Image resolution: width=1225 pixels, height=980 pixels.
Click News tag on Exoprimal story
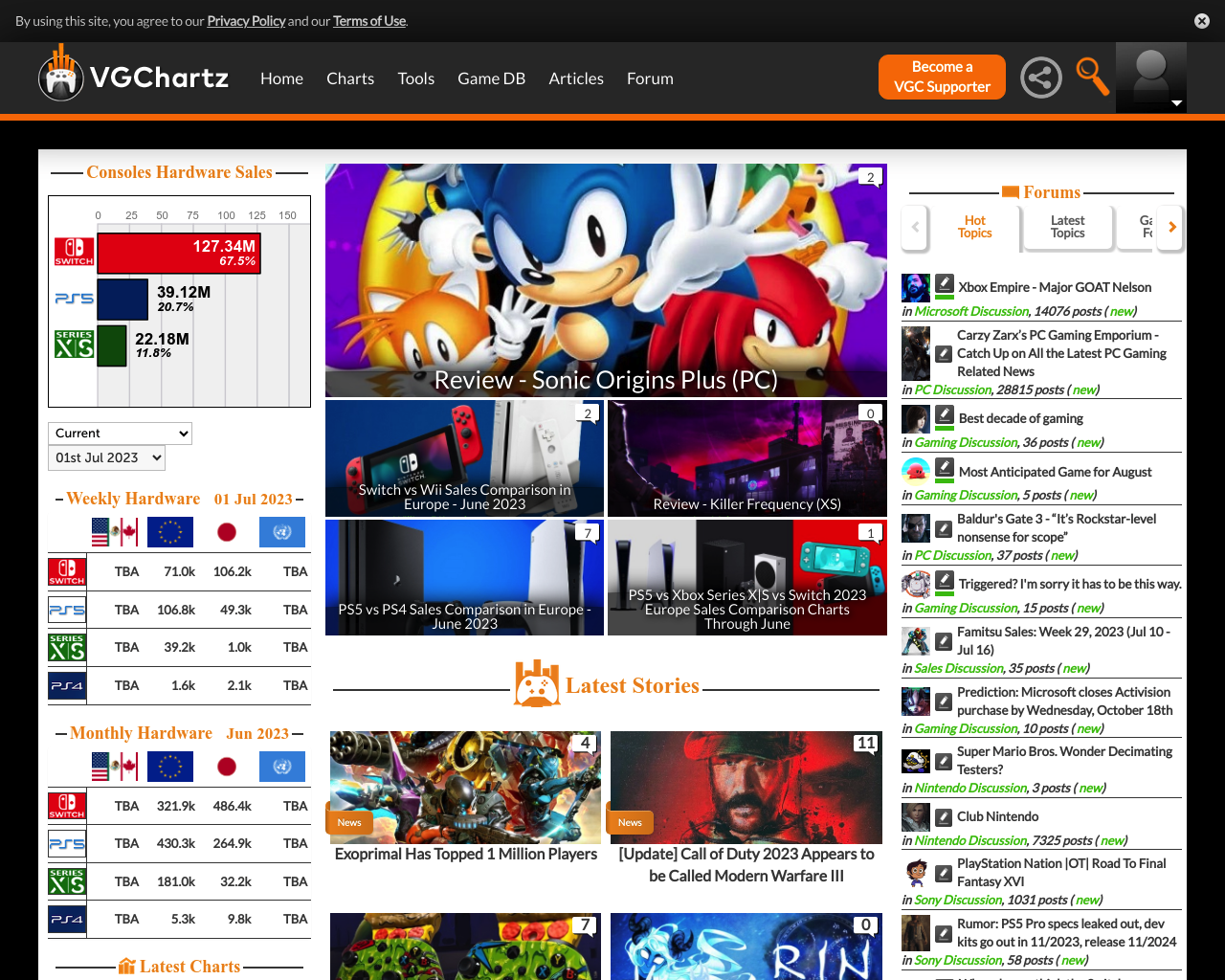[x=349, y=822]
